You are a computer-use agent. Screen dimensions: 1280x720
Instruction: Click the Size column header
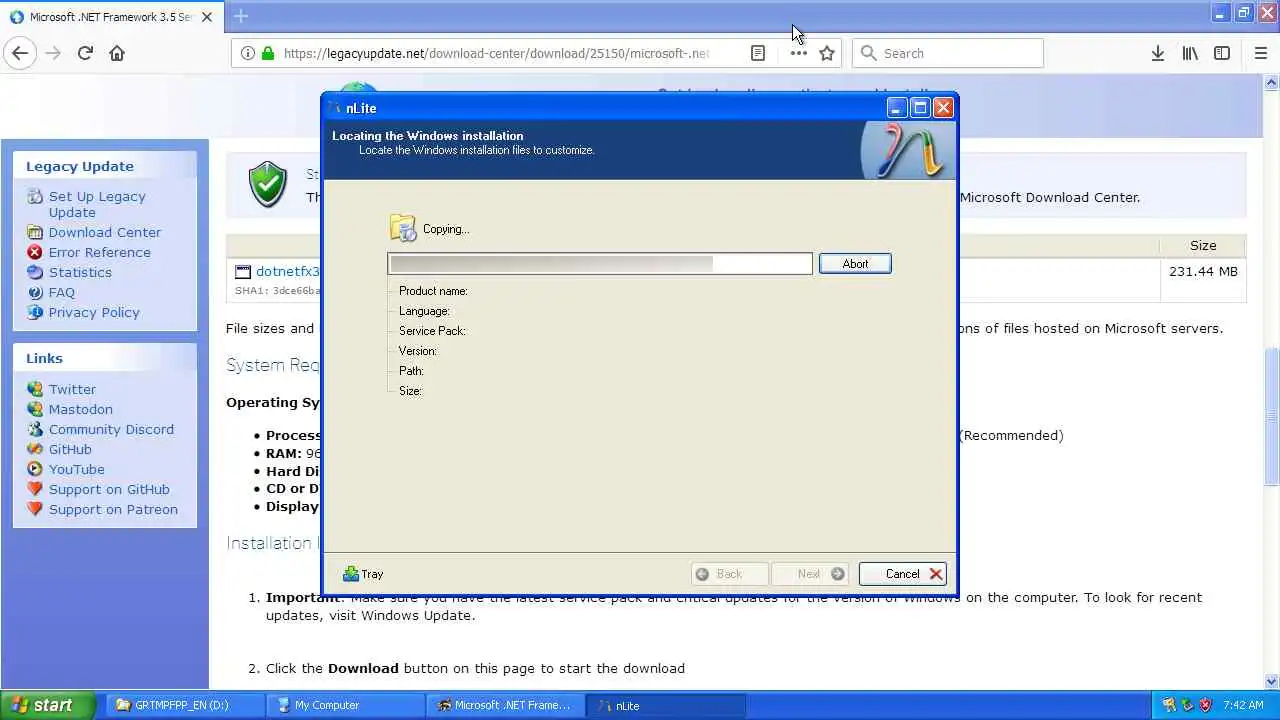1203,245
